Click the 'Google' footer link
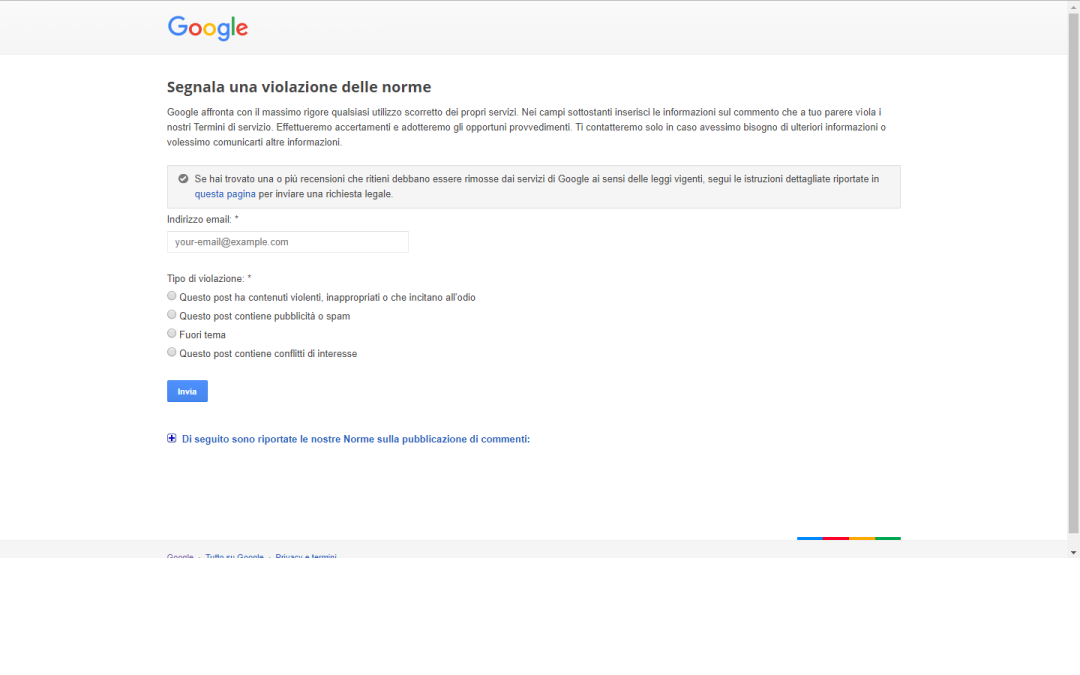The width and height of the screenshot is (1080, 675). tap(180, 556)
